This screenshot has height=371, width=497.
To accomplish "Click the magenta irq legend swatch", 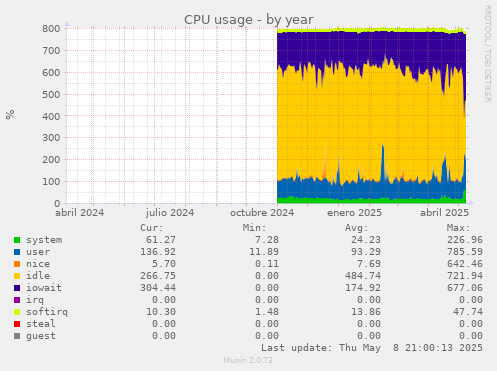I will 17,300.
